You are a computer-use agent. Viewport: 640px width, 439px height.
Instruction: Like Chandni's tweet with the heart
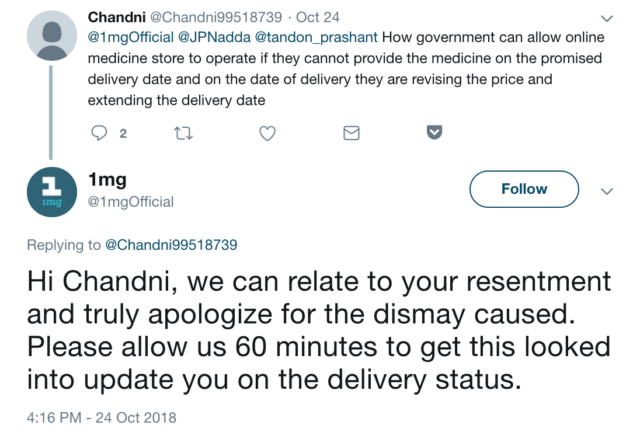tap(267, 132)
